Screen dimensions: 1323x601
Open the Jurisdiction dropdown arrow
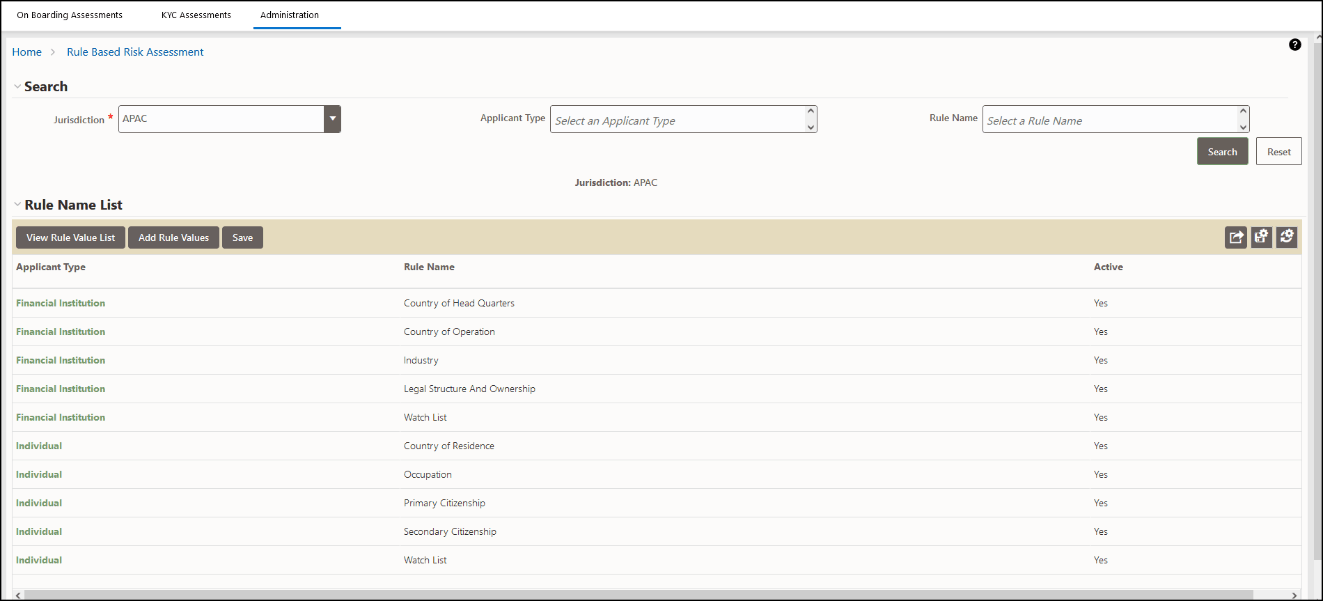point(333,119)
